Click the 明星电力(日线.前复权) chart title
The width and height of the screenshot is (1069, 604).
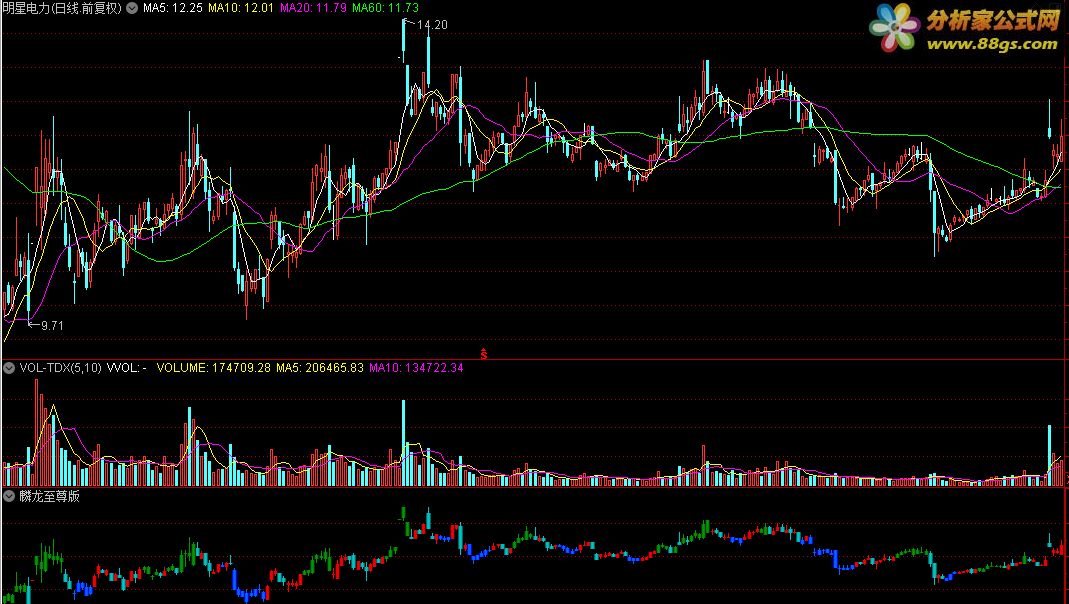click(62, 8)
